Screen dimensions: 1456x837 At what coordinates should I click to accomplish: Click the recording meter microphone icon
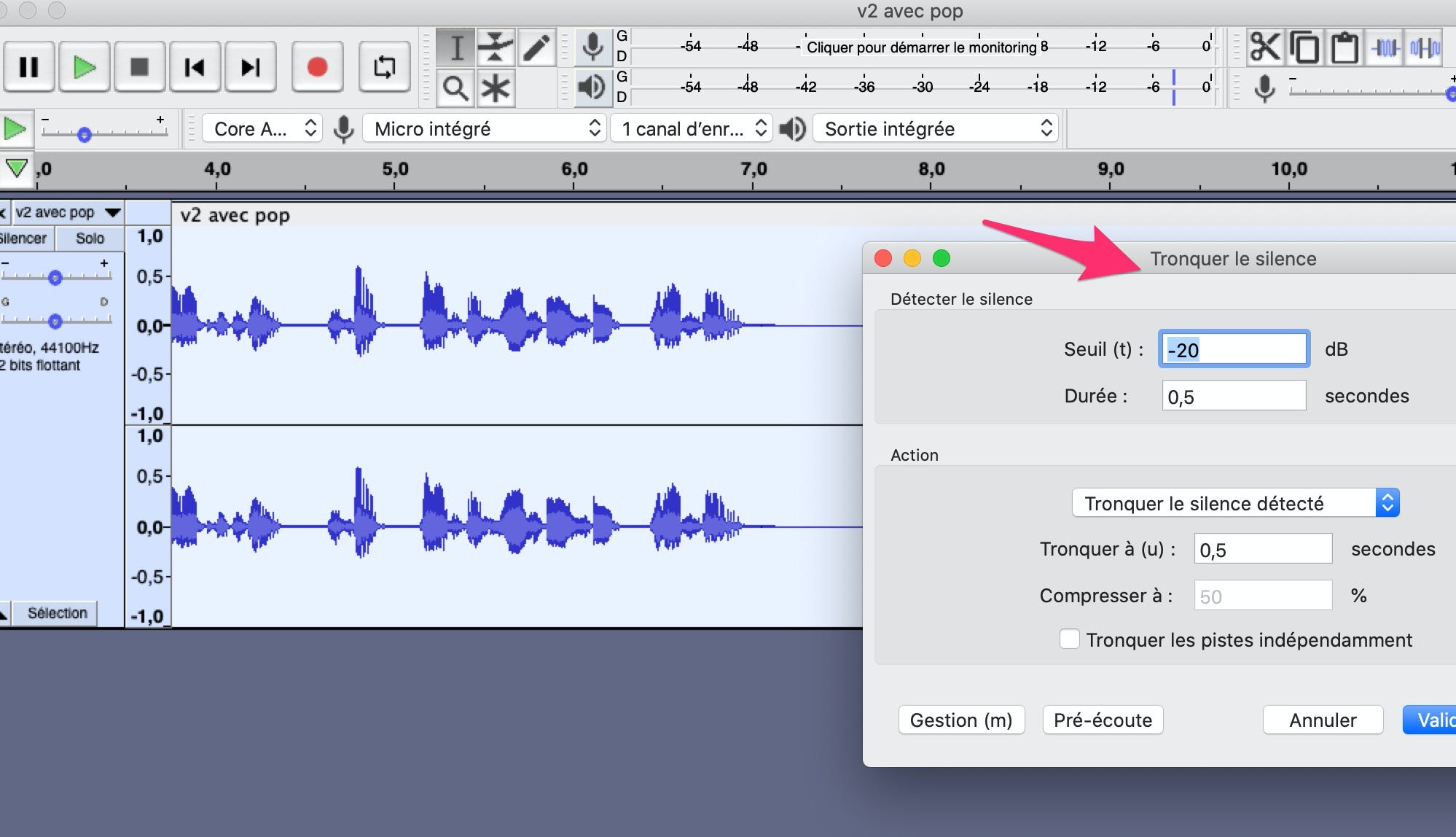(x=593, y=47)
